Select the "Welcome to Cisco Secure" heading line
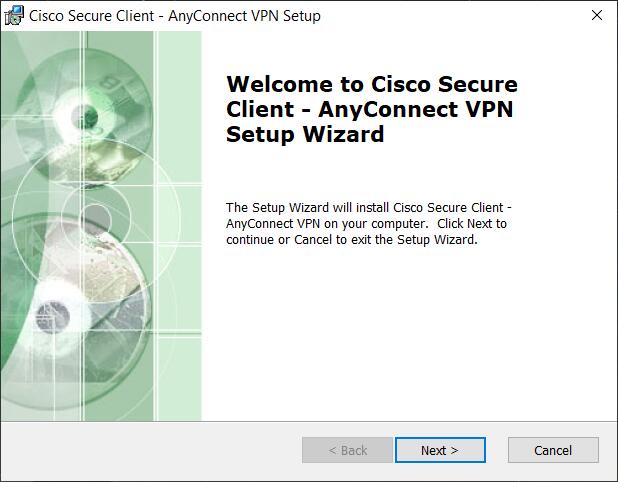The height and width of the screenshot is (482, 618). click(x=372, y=84)
